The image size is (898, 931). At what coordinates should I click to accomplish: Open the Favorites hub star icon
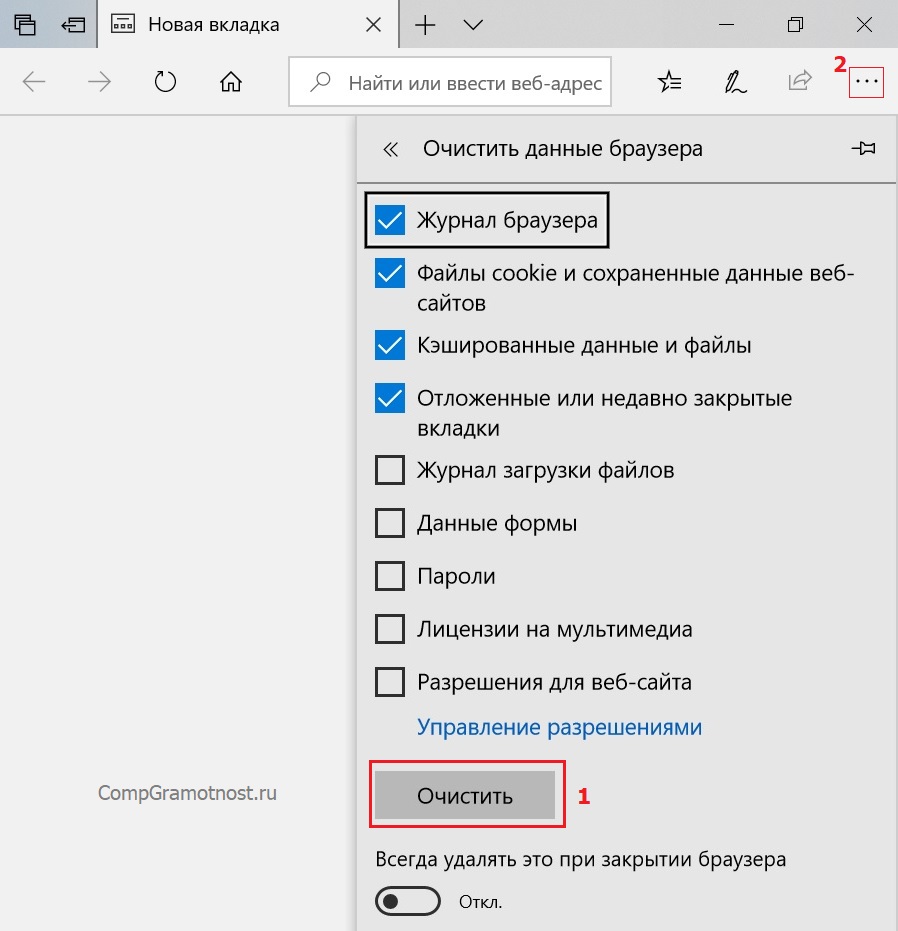pos(669,82)
